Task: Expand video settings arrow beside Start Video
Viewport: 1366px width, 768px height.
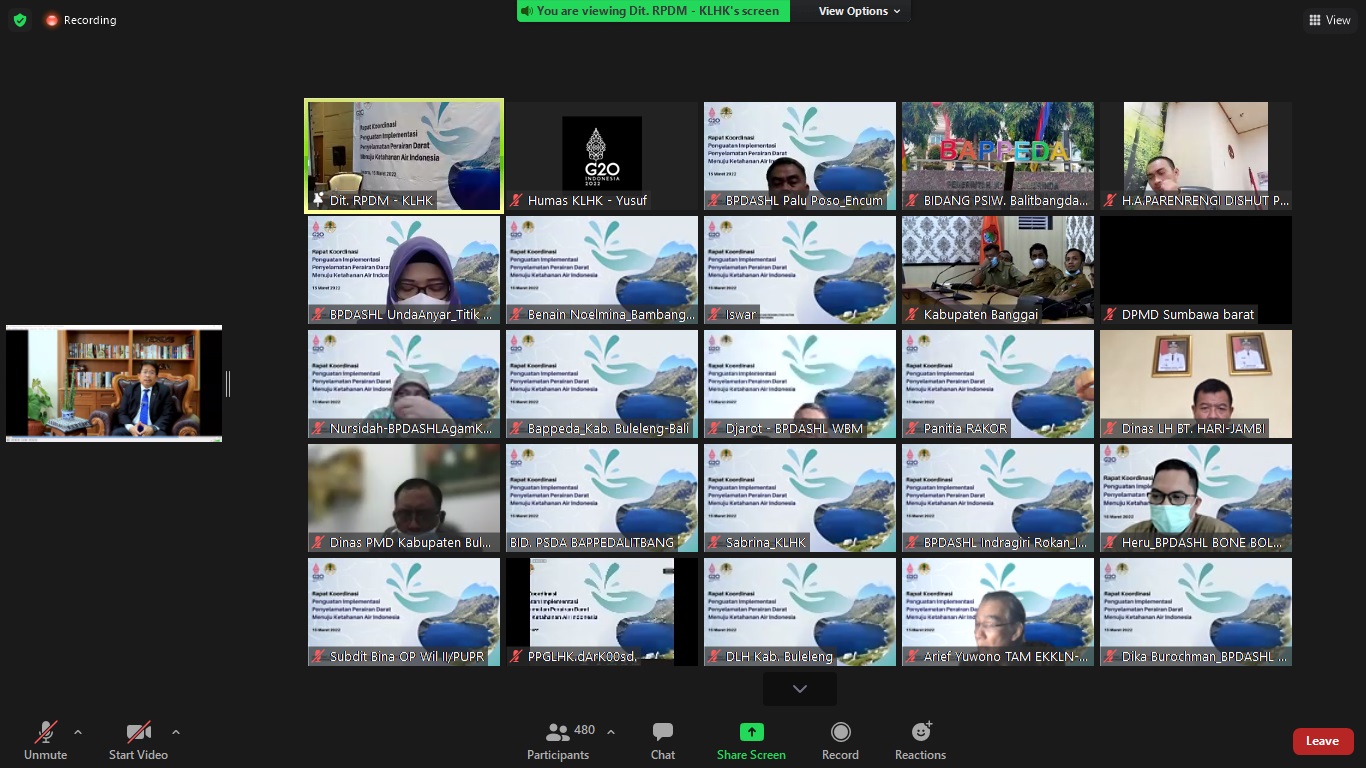Action: pyautogui.click(x=176, y=732)
